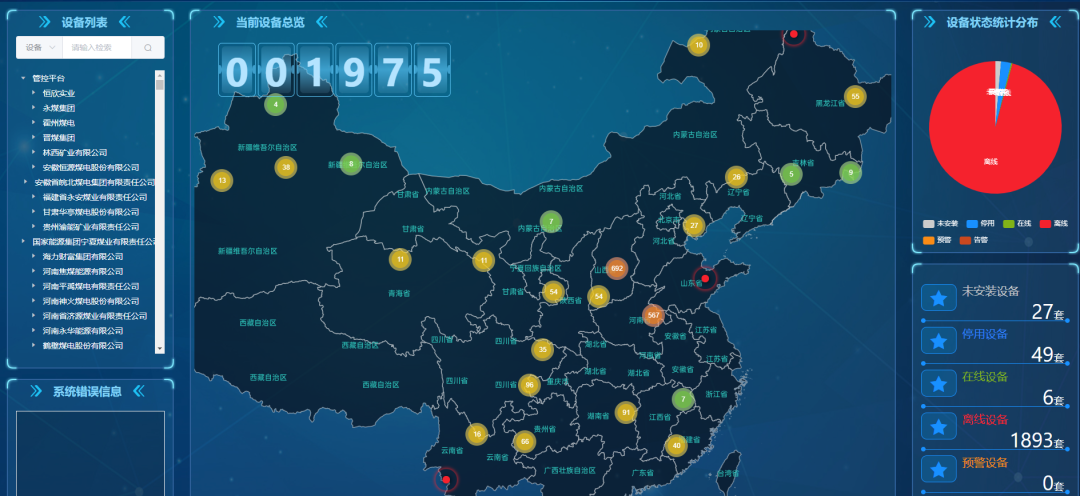Select 霍州煤电 in the device tree
1080x496 pixels.
pyautogui.click(x=59, y=122)
